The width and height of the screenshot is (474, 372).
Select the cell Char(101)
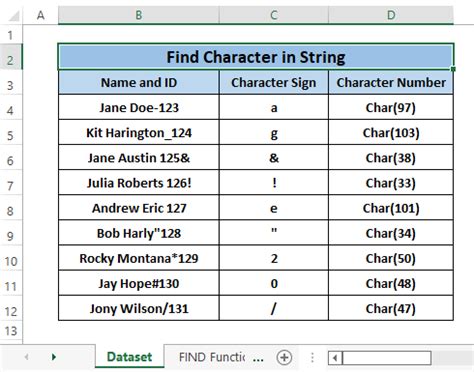[391, 208]
